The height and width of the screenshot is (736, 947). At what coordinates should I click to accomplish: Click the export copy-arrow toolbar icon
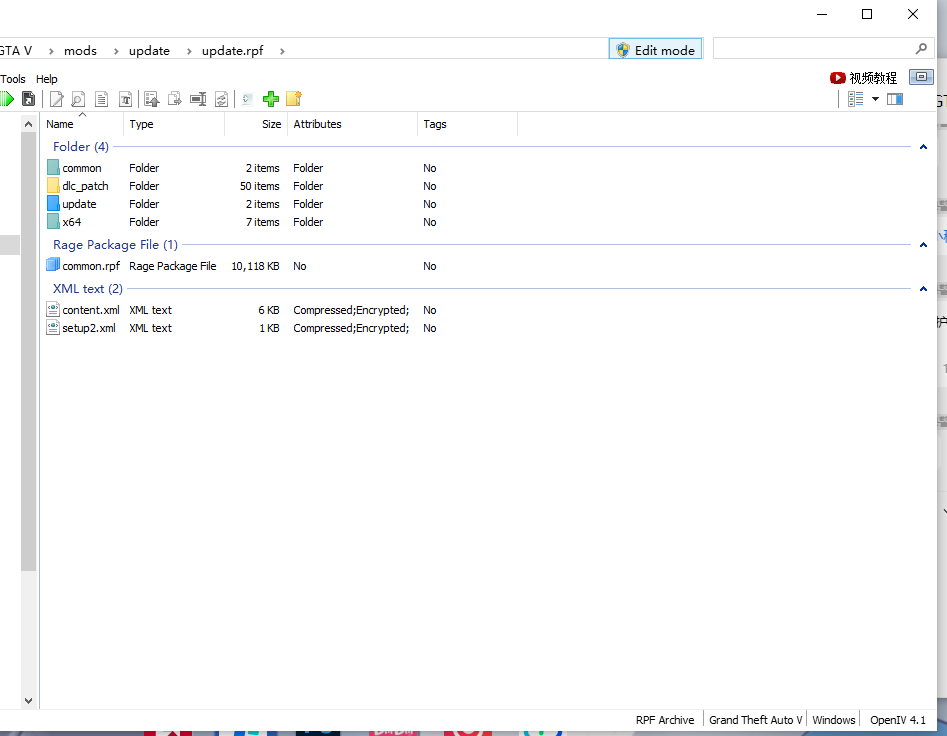pos(175,99)
